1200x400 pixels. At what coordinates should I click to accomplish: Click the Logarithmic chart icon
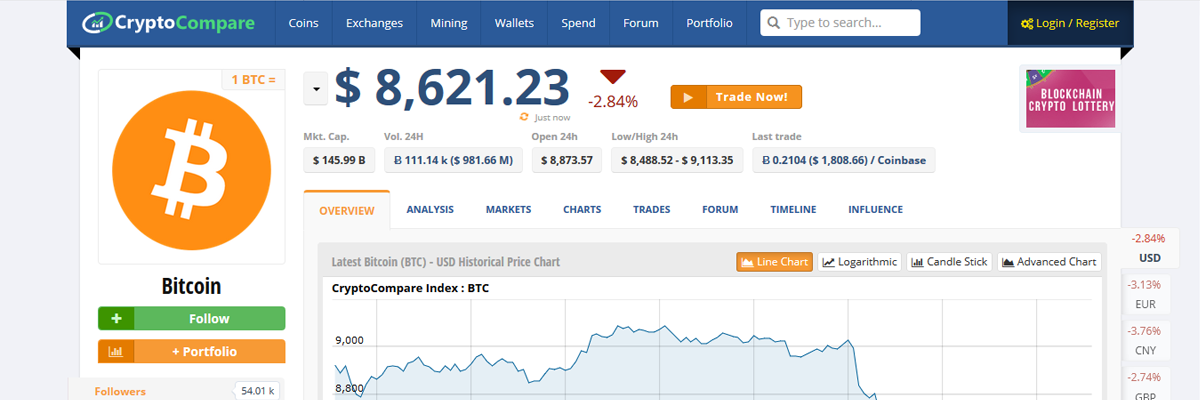(x=829, y=262)
